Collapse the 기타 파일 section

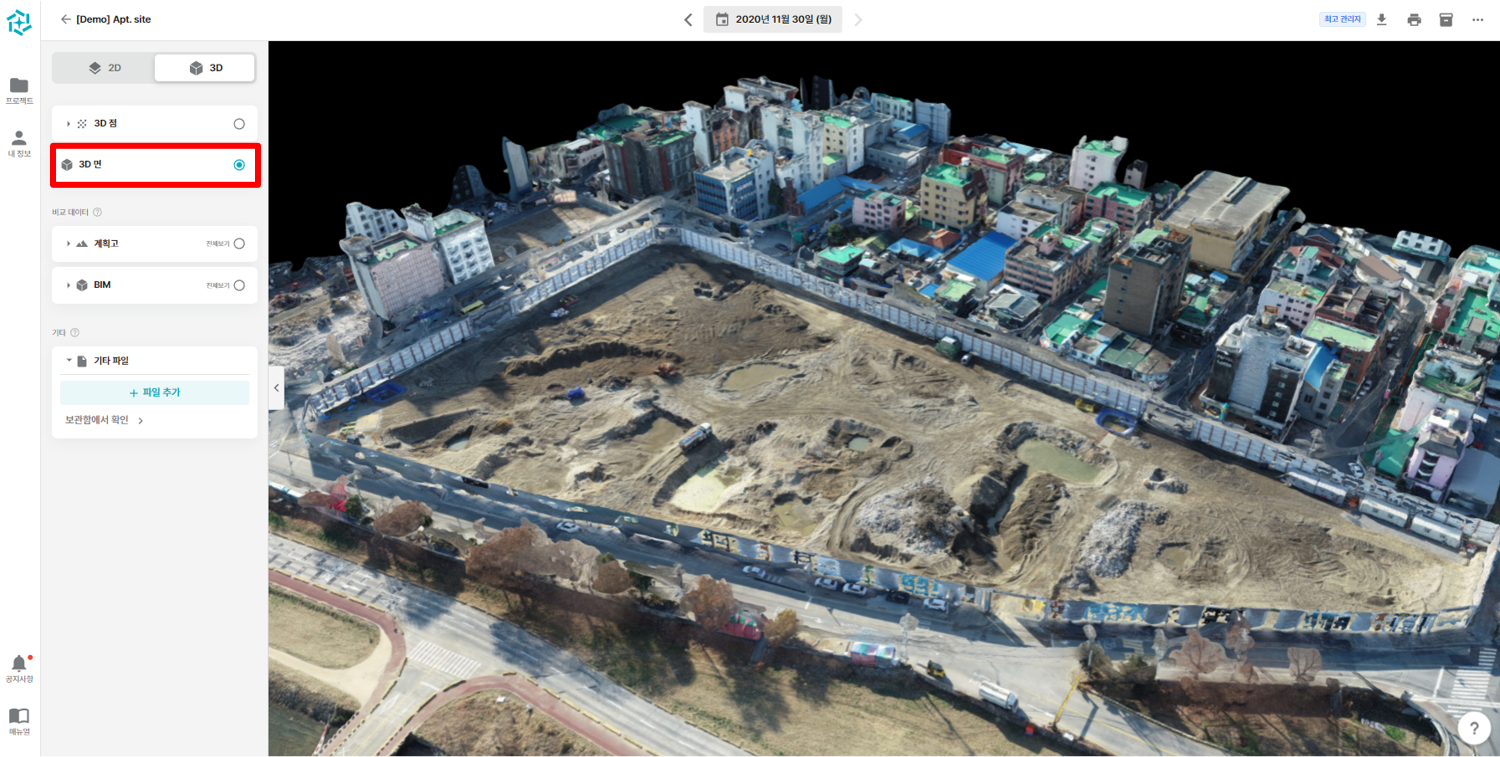[x=68, y=360]
